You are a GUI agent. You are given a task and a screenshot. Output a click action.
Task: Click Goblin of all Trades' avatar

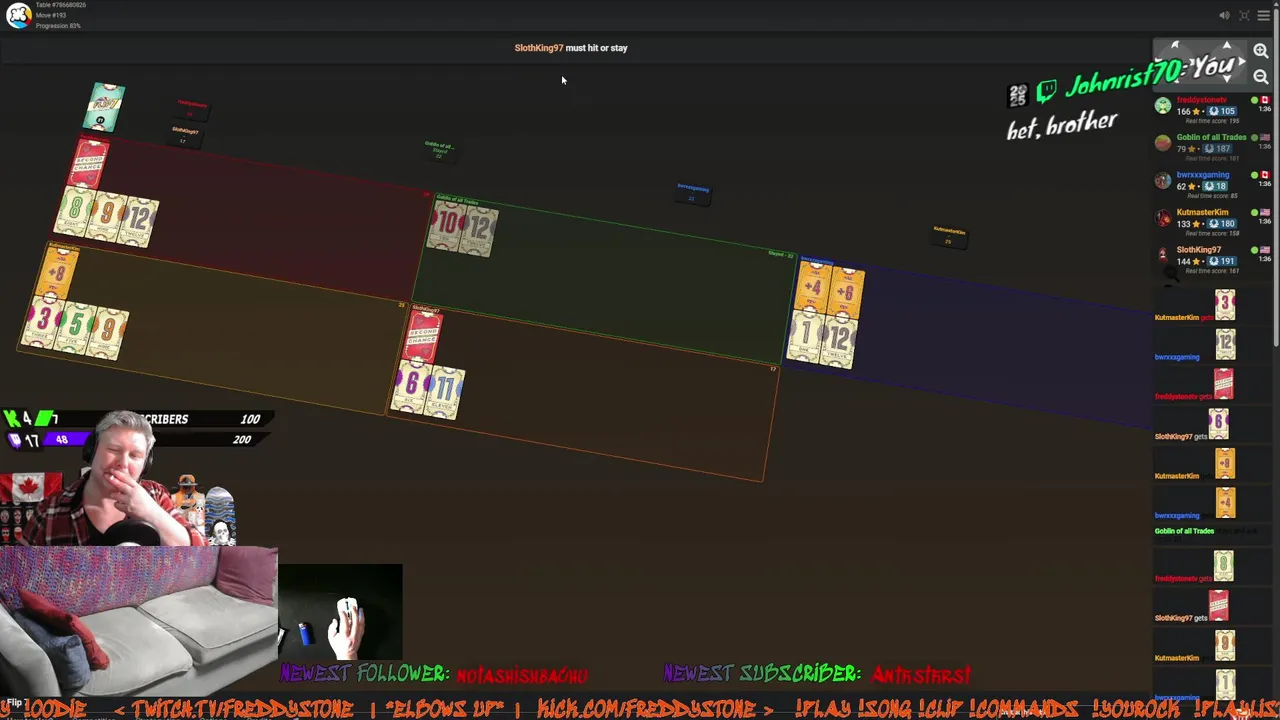[1162, 143]
